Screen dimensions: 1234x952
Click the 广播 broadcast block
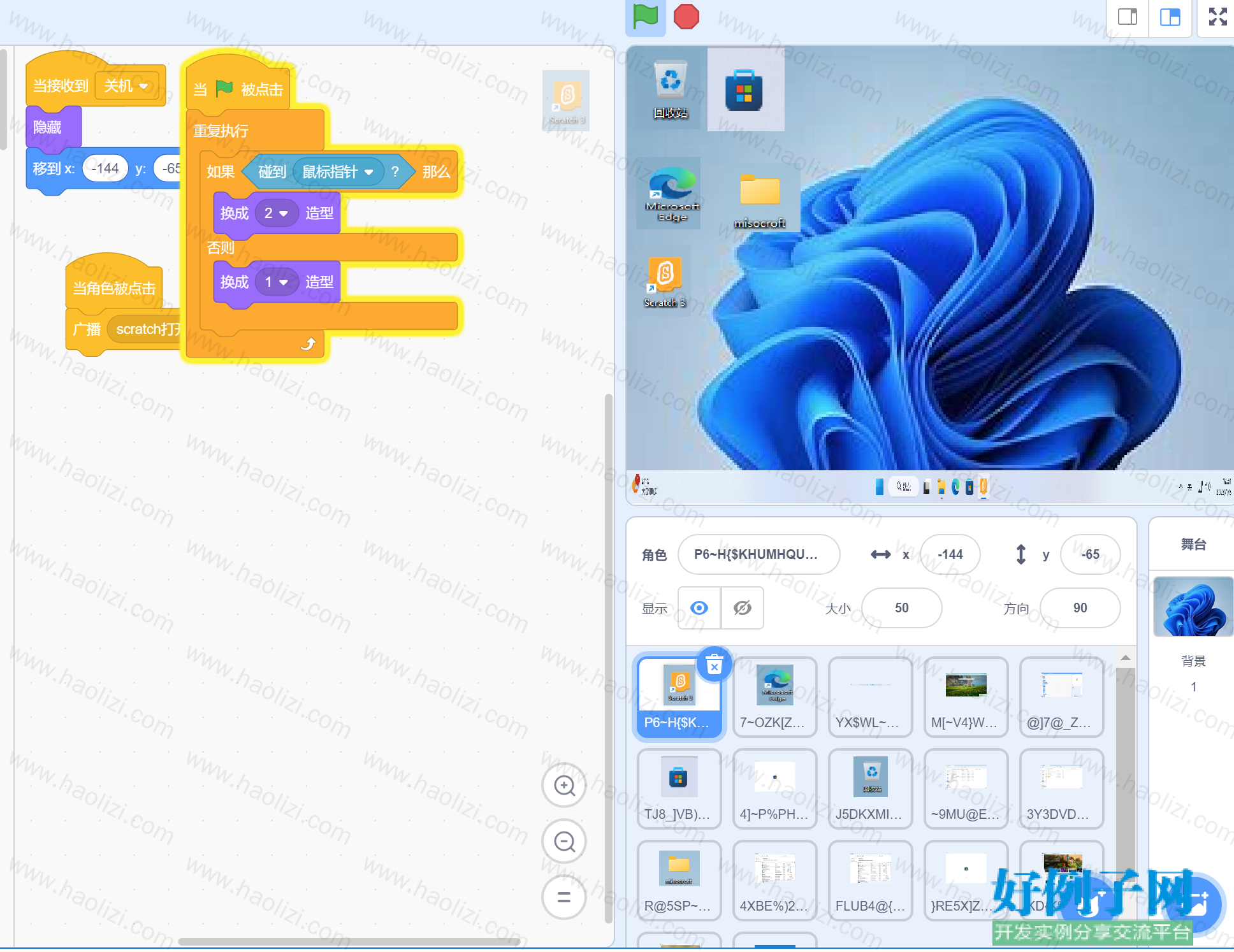pyautogui.click(x=87, y=329)
